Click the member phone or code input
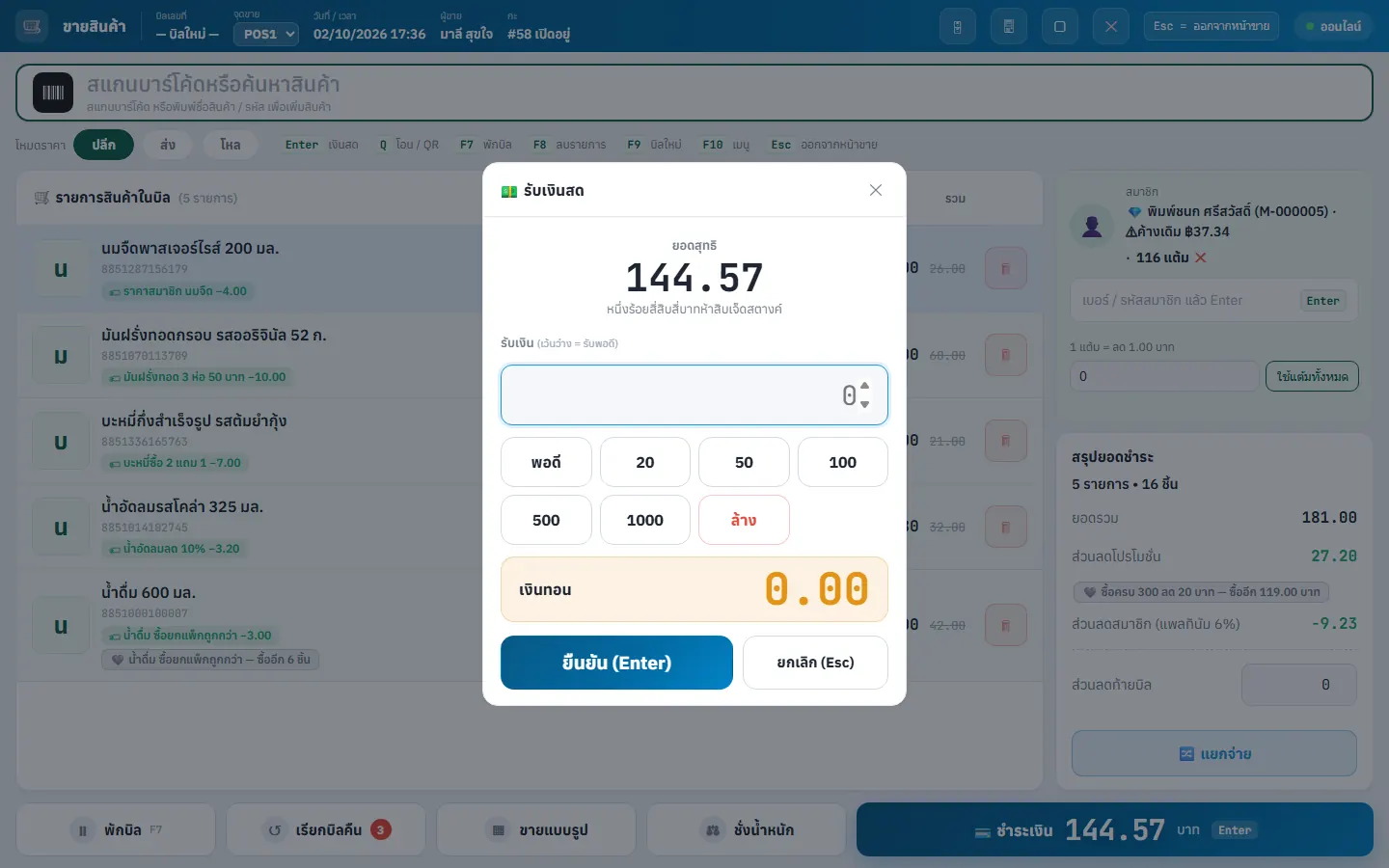This screenshot has width=1389, height=868. tap(1213, 301)
